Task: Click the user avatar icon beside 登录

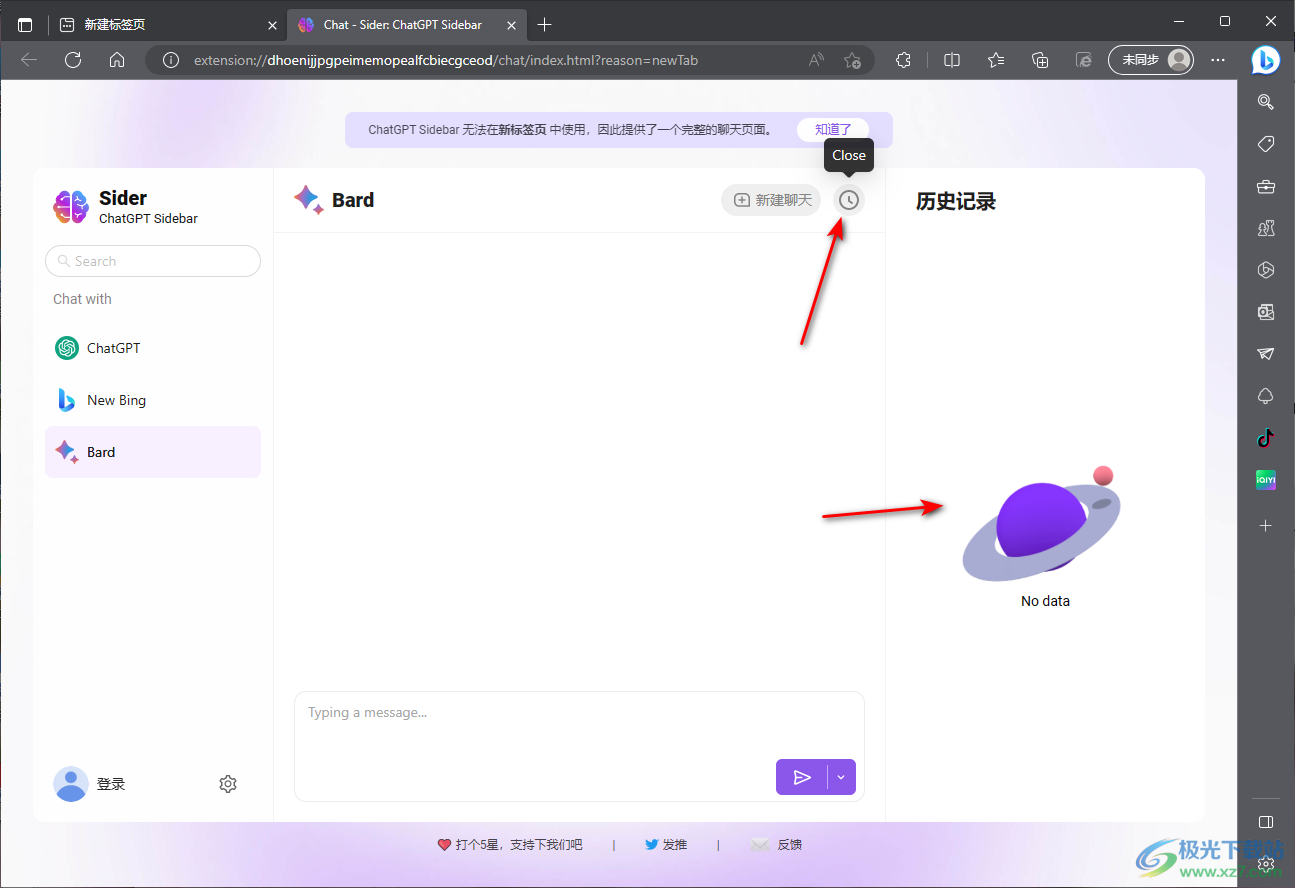Action: click(x=71, y=784)
